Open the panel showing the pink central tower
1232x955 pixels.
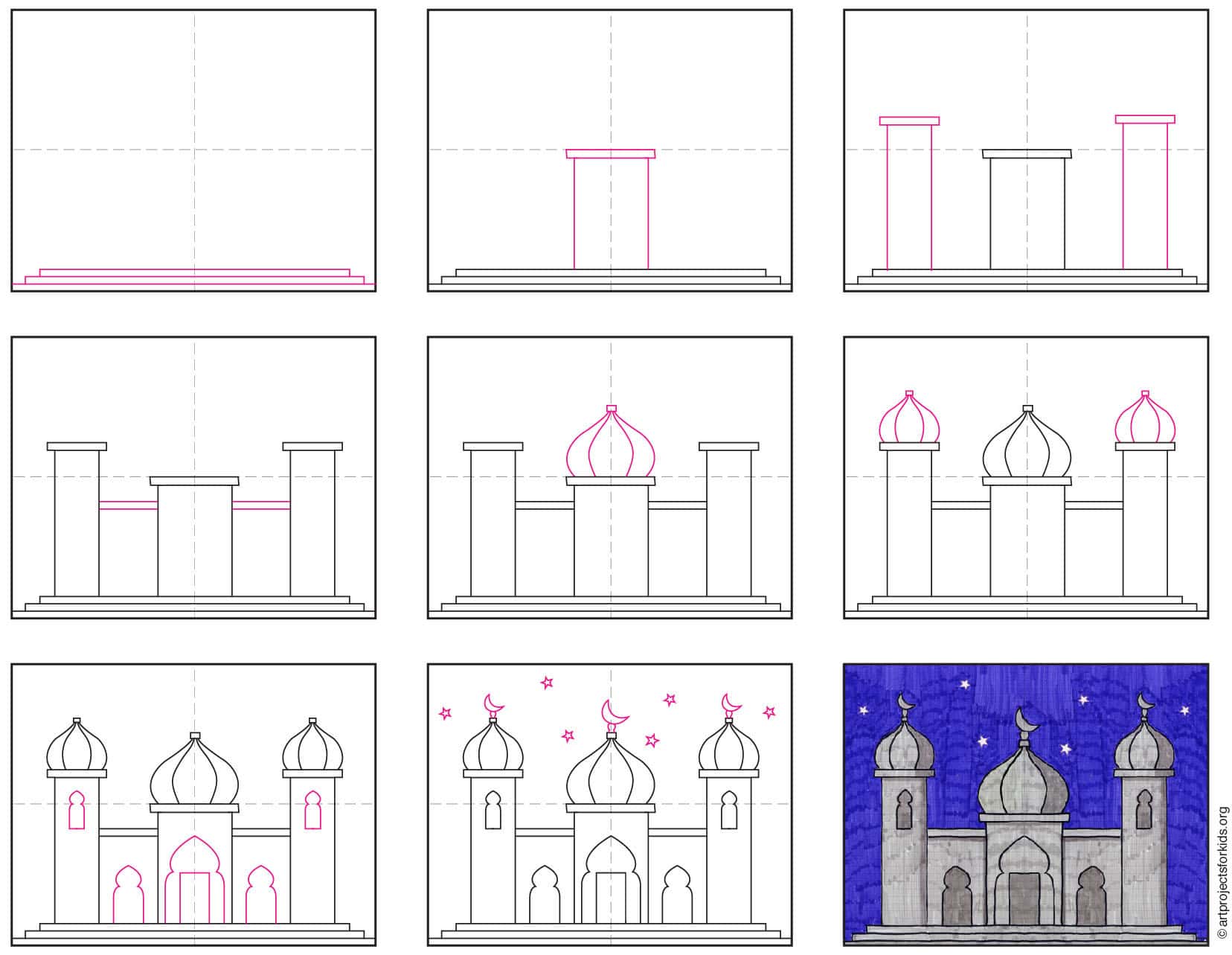(x=610, y=150)
